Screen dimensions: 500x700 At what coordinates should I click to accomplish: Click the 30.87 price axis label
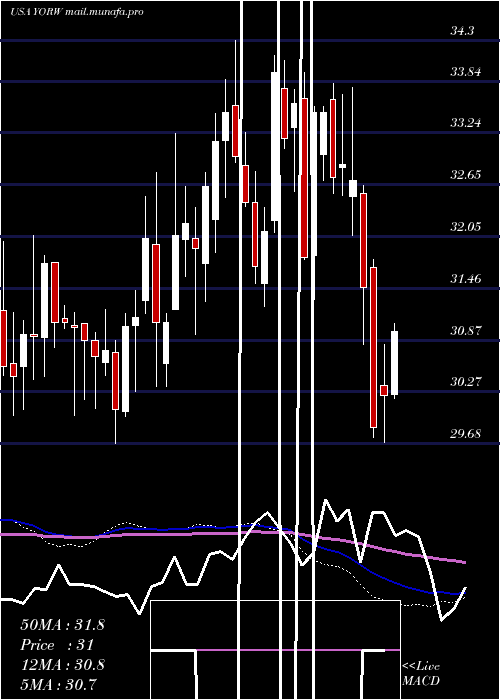click(x=466, y=331)
